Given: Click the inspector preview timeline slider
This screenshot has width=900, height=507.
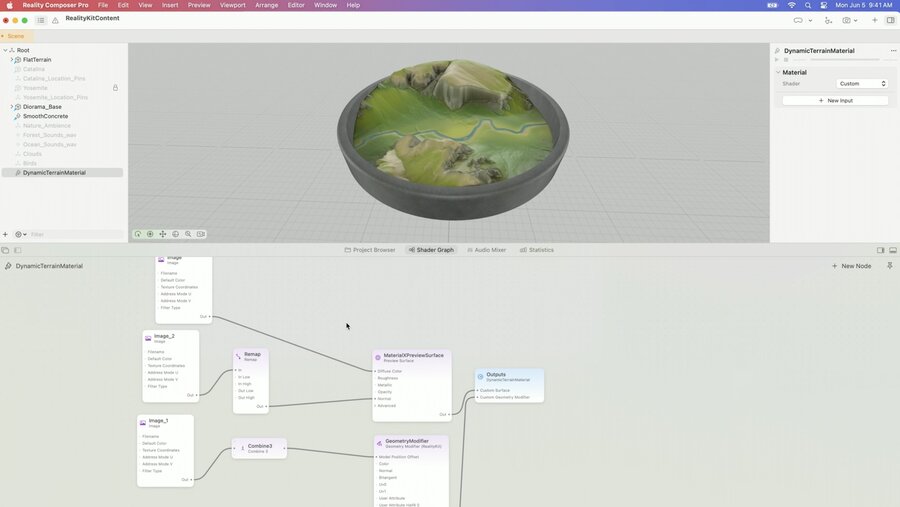Looking at the screenshot, I should (x=844, y=60).
